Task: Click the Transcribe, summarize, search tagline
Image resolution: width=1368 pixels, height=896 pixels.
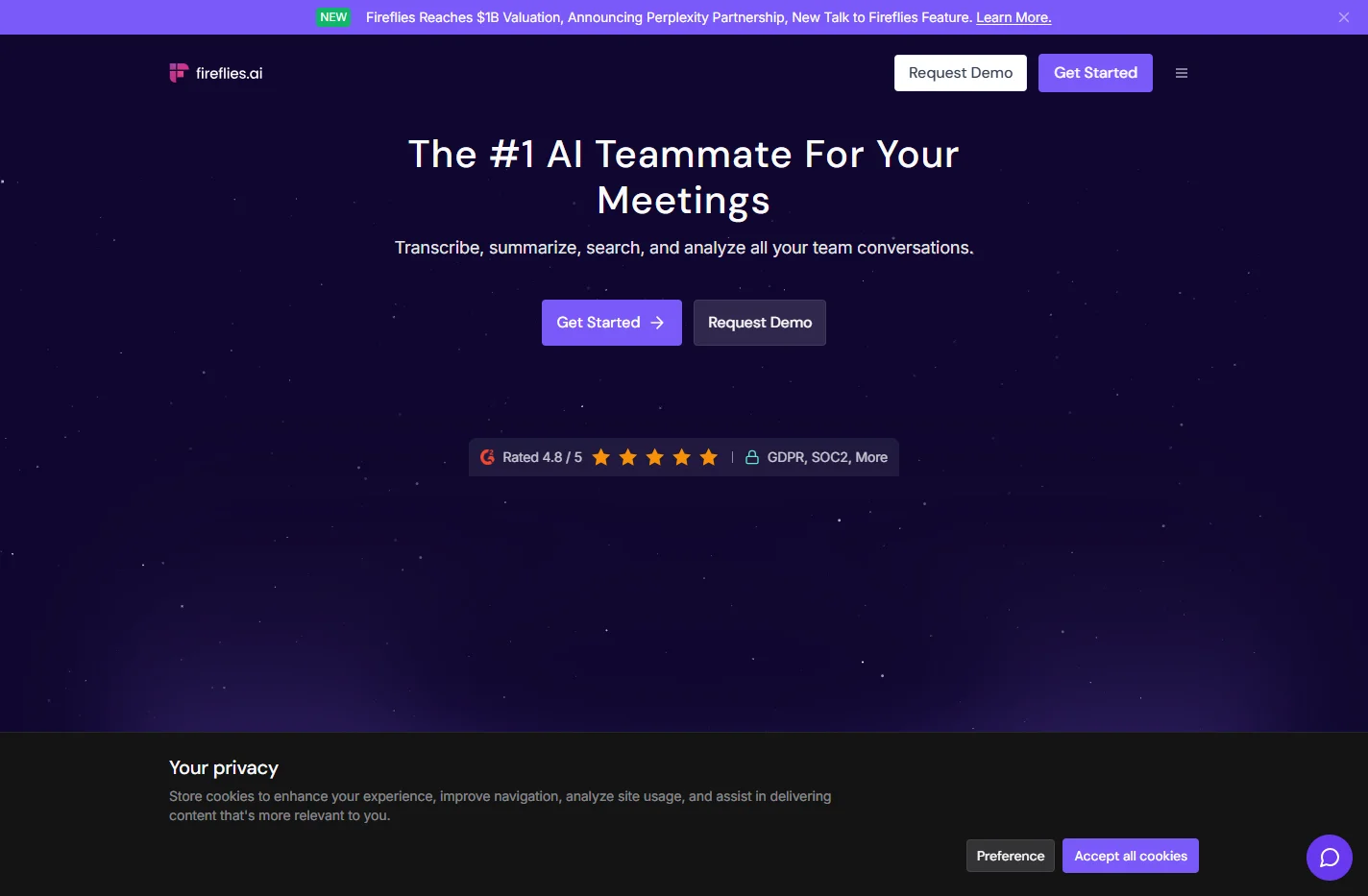Action: click(684, 248)
